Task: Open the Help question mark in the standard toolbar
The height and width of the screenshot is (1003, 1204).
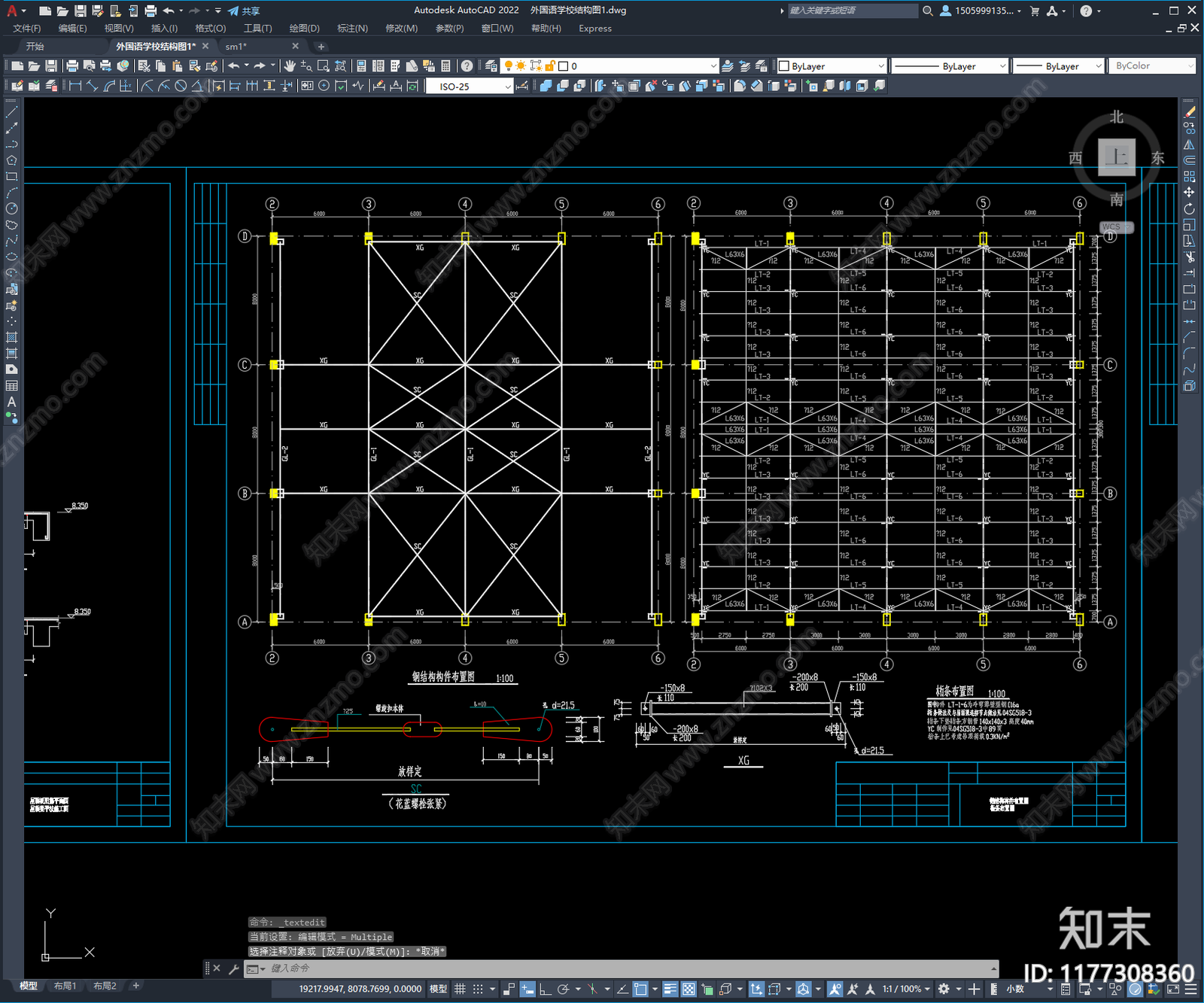Action: pos(467,66)
